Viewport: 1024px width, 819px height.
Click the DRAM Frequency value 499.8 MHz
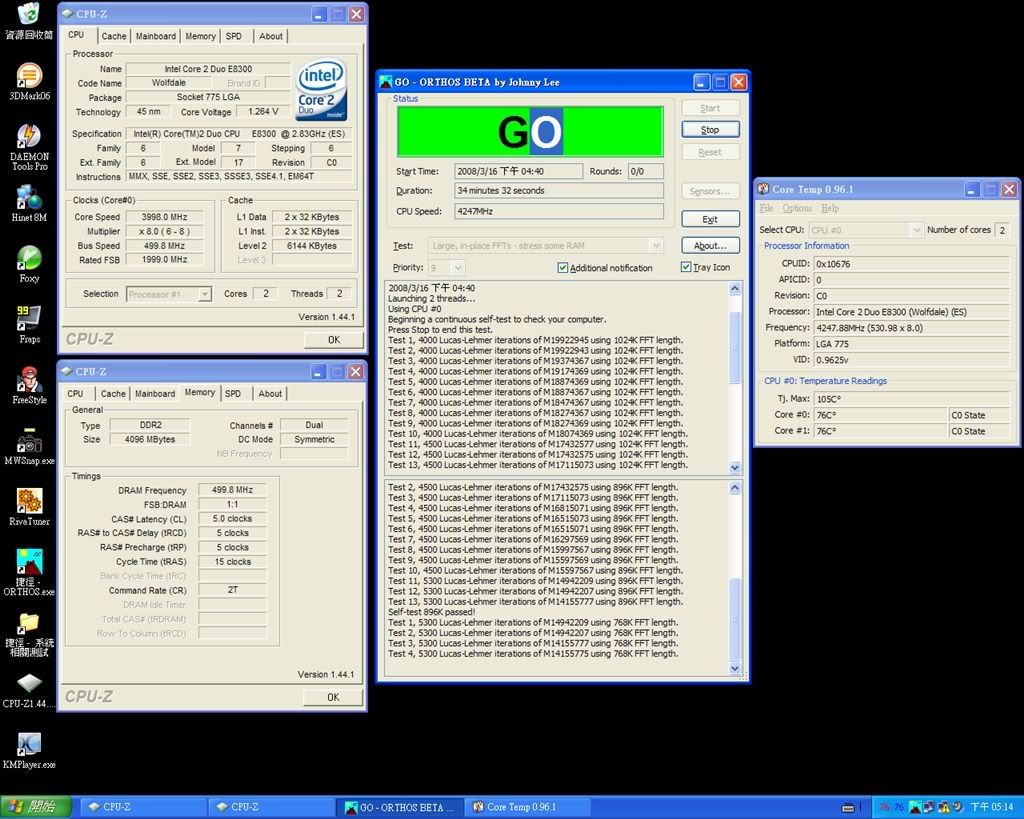(x=232, y=490)
